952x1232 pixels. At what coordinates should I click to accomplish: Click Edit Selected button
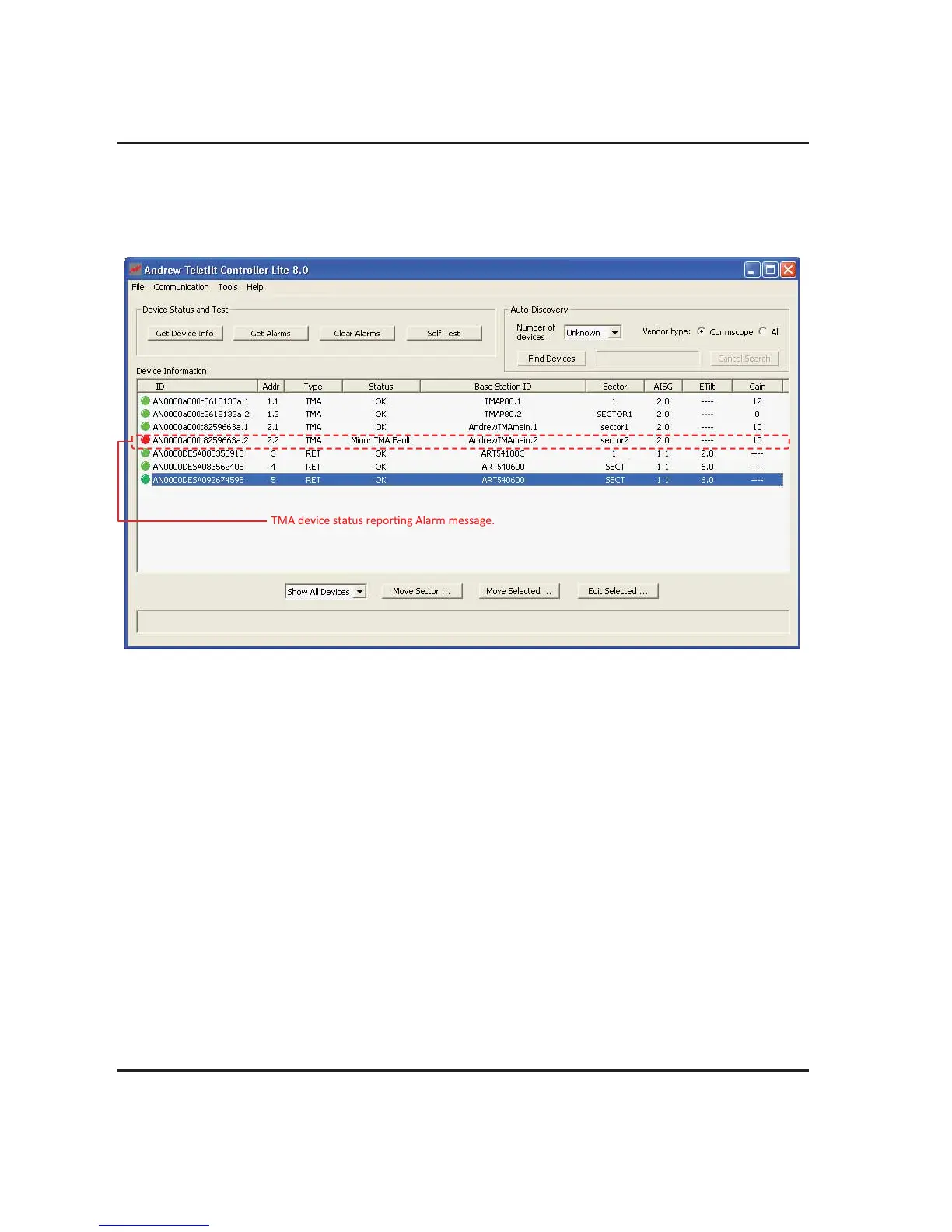pos(618,591)
